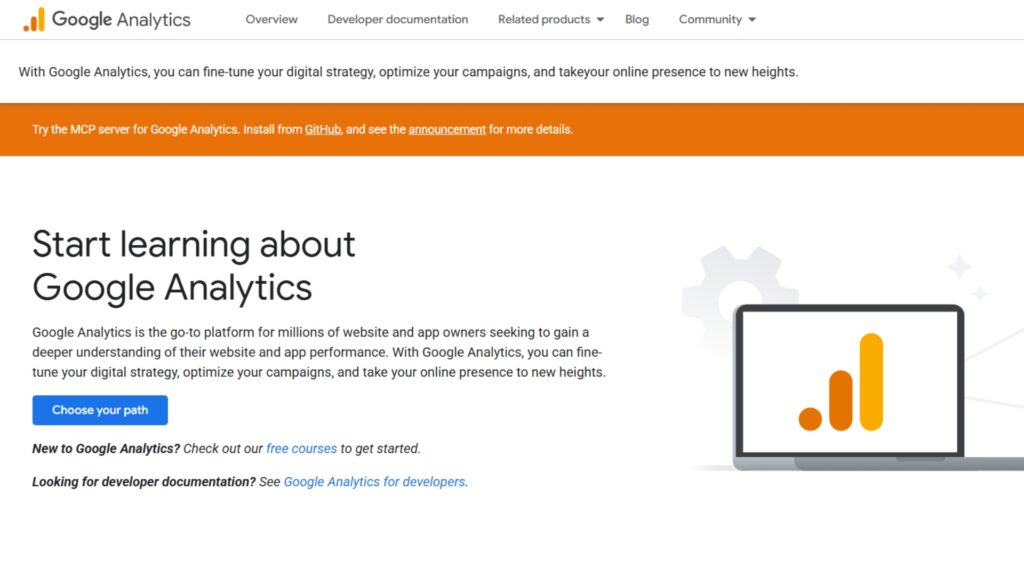Click the Choose your path button
Image resolution: width=1024 pixels, height=576 pixels.
pyautogui.click(x=100, y=410)
